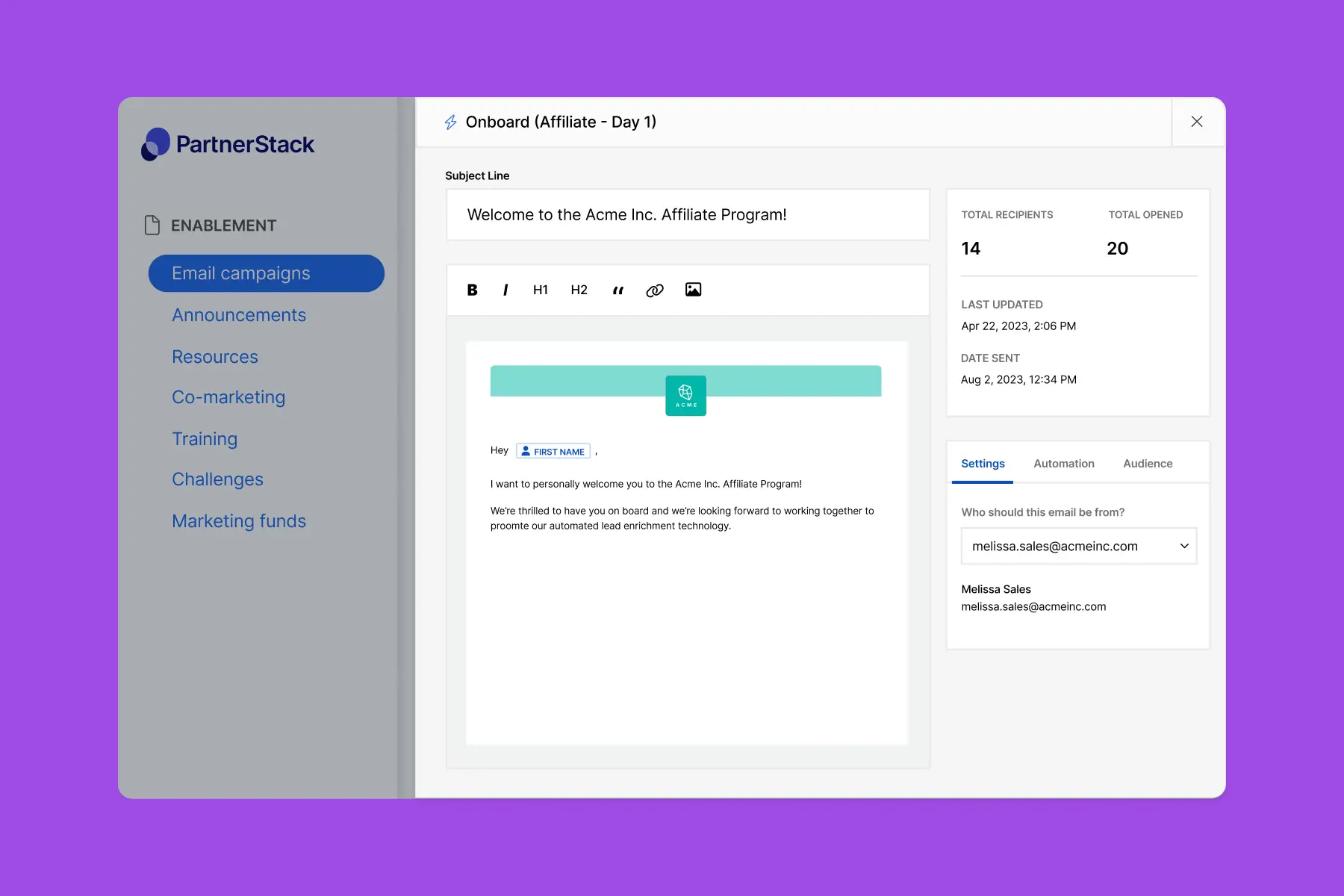Apply H2 heading style
This screenshot has width=1344, height=896.
pyautogui.click(x=579, y=290)
